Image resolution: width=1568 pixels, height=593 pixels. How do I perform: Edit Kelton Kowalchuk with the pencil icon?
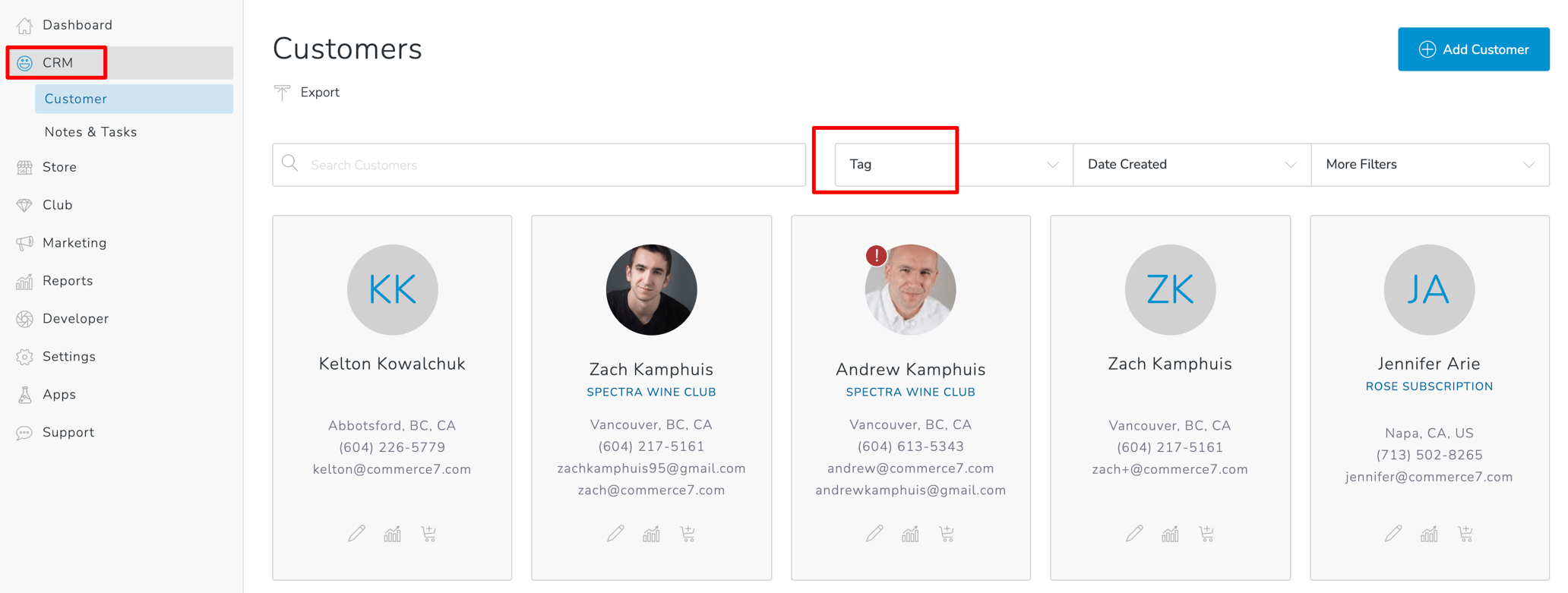pyautogui.click(x=356, y=534)
